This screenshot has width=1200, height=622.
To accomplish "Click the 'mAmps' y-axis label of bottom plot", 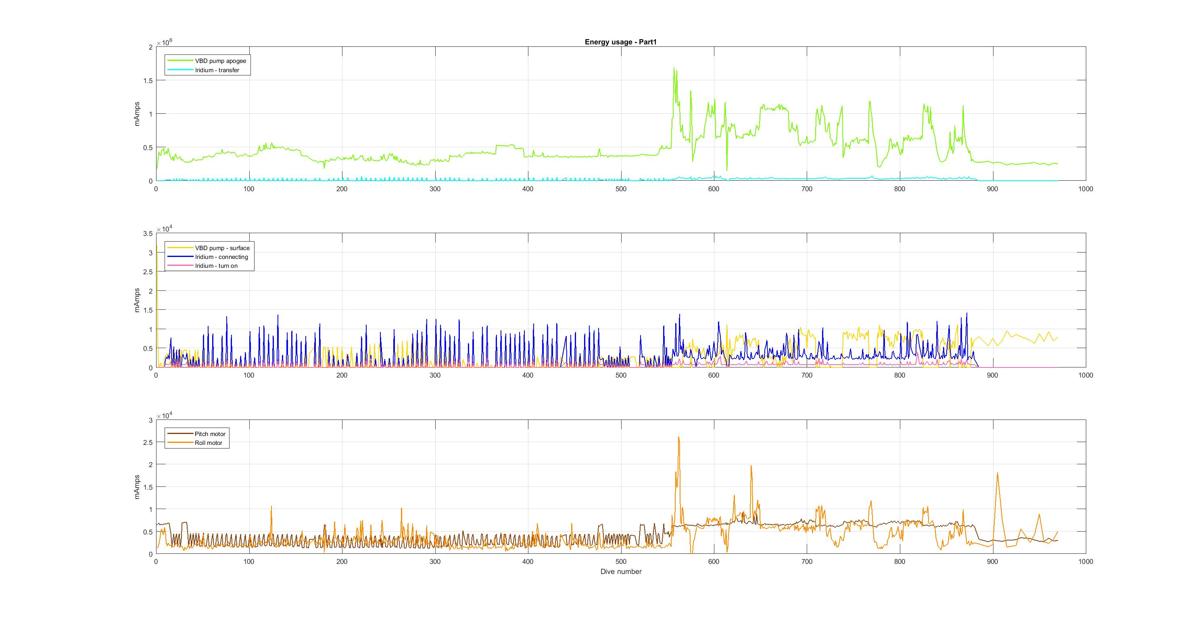I will click(137, 486).
